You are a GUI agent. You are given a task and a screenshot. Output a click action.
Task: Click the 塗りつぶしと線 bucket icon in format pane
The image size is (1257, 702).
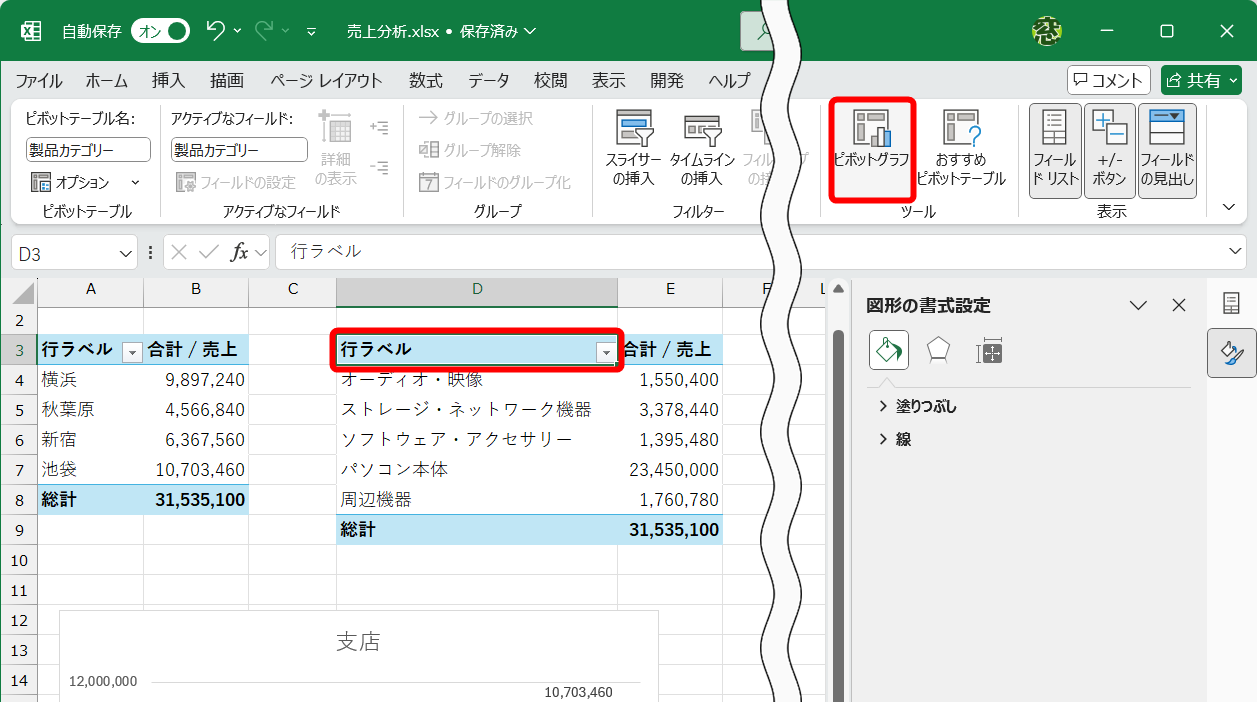coord(888,351)
